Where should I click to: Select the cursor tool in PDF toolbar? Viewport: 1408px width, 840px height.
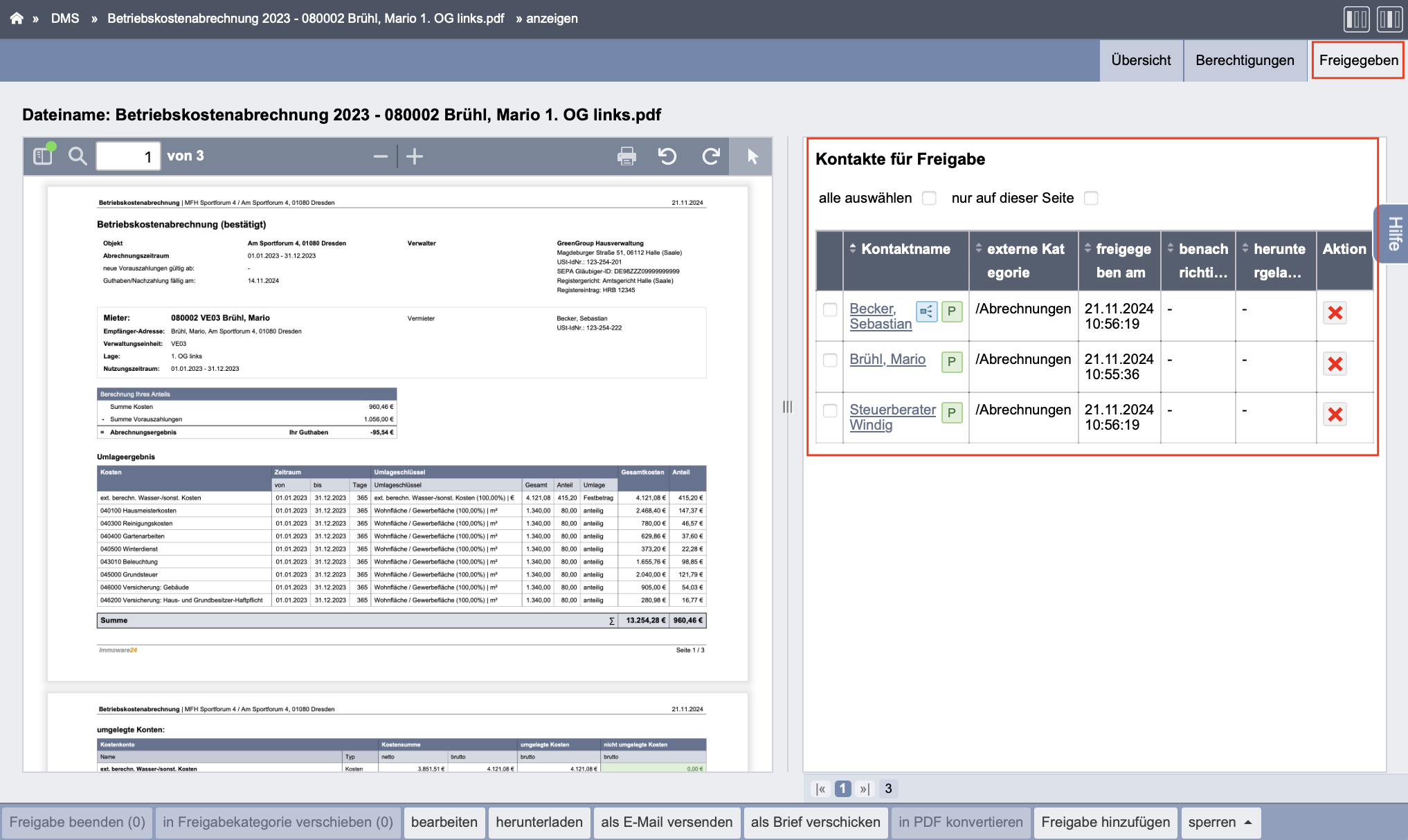[752, 156]
